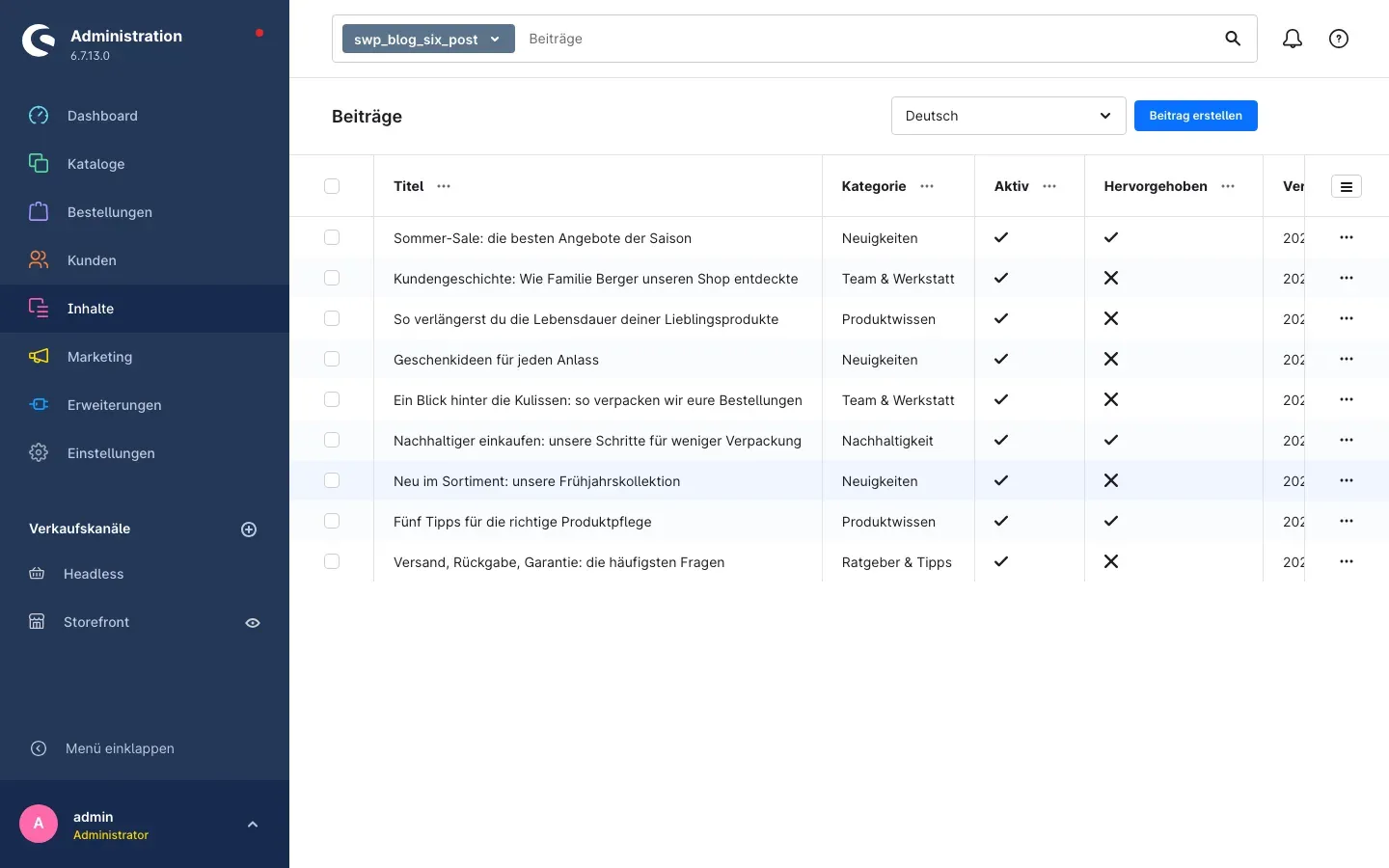Toggle the select-all checkbox in header
1389x868 pixels.
[x=332, y=186]
